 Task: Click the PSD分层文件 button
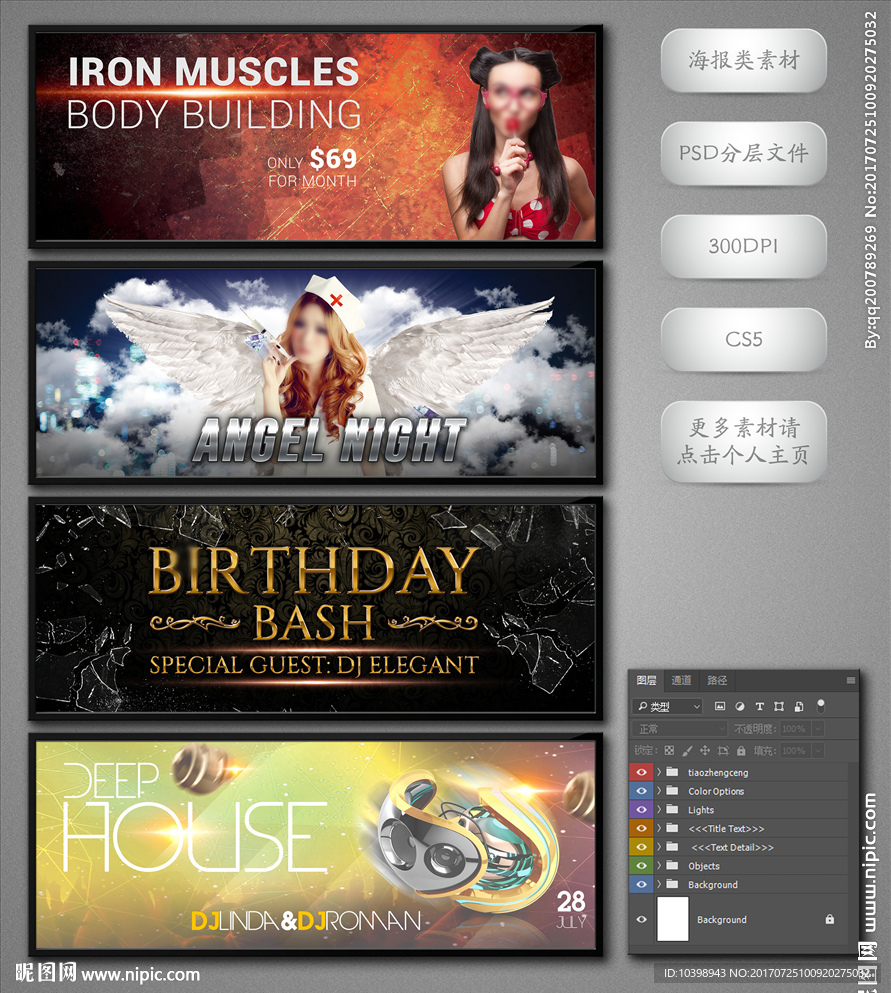click(743, 153)
